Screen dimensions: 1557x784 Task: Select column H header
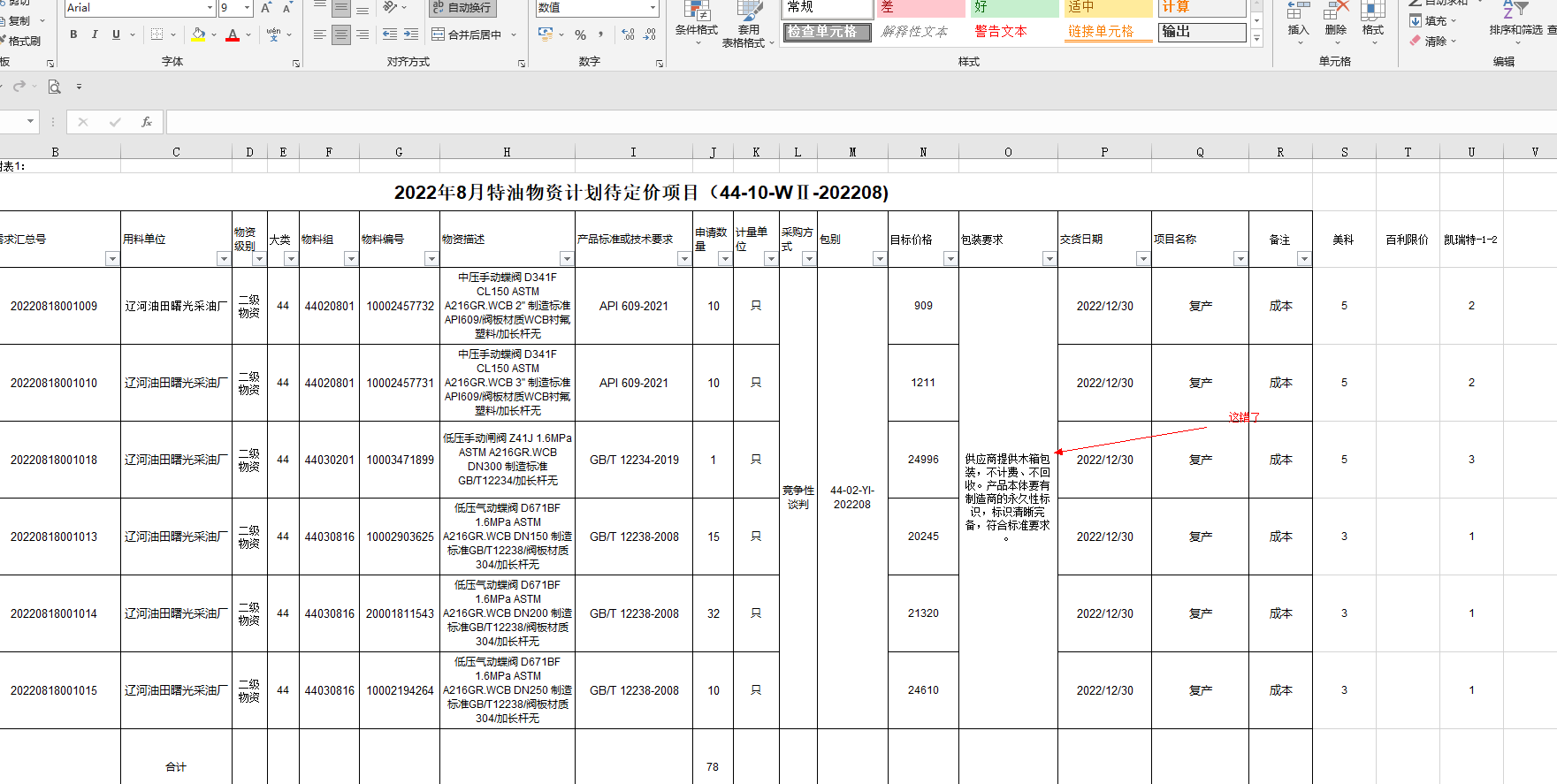point(507,152)
